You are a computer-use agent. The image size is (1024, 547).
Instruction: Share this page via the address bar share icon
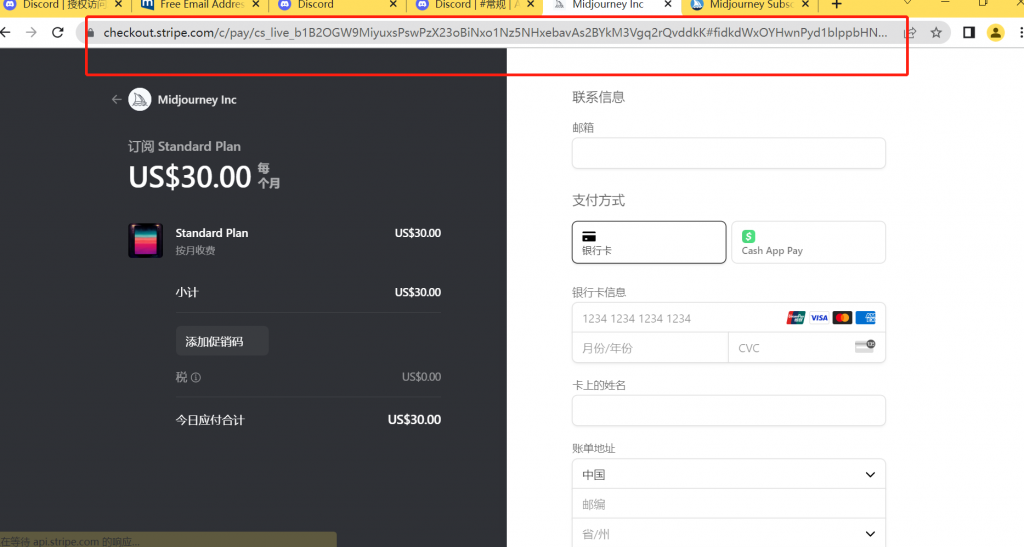tap(910, 32)
